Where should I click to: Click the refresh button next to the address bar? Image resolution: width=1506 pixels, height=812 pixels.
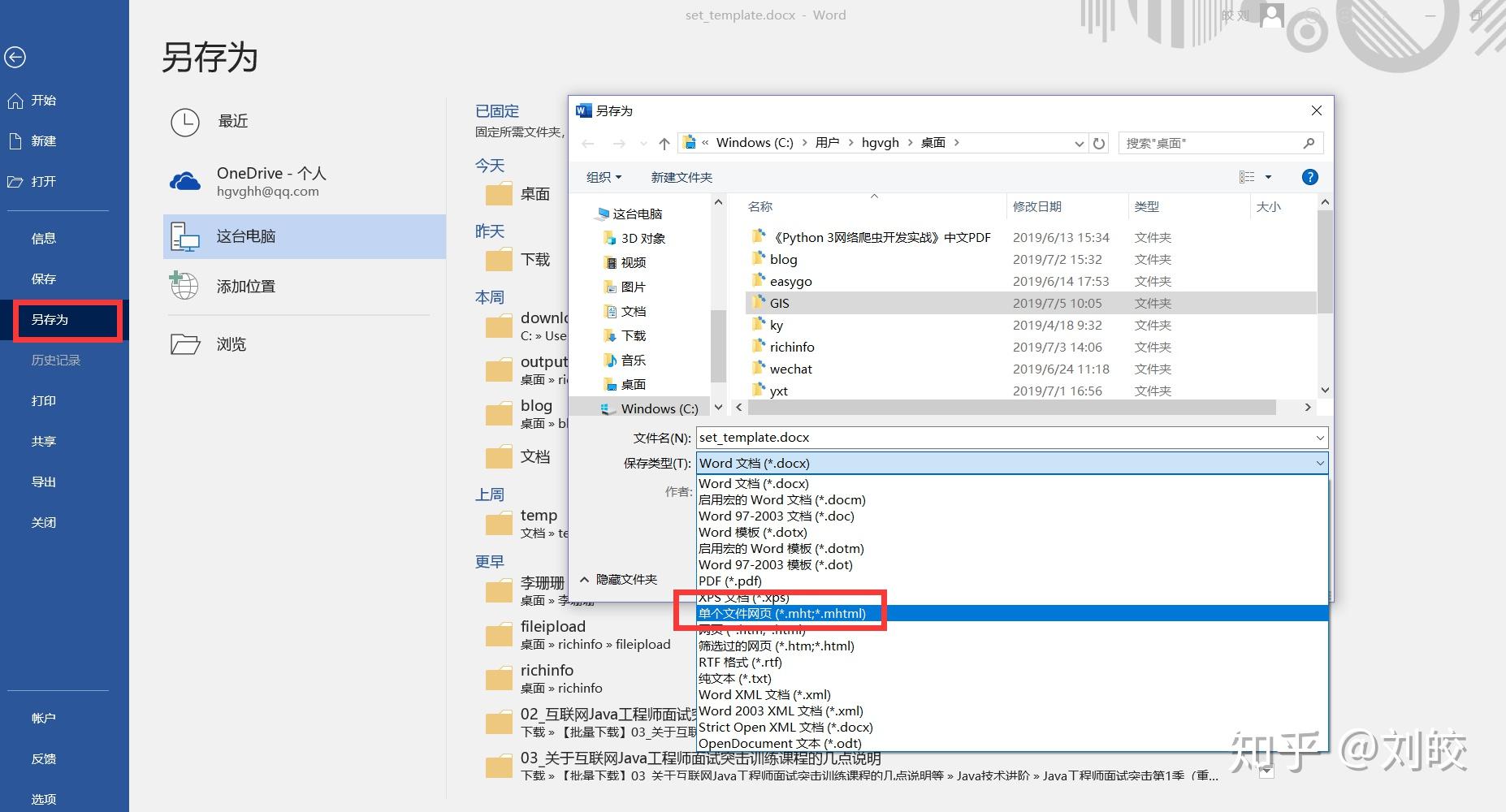1099,143
